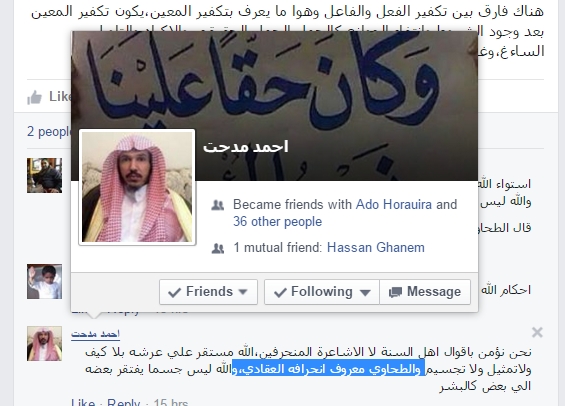Dismiss the comment with the X icon
Screen dimensions: 565x406
click(537, 332)
